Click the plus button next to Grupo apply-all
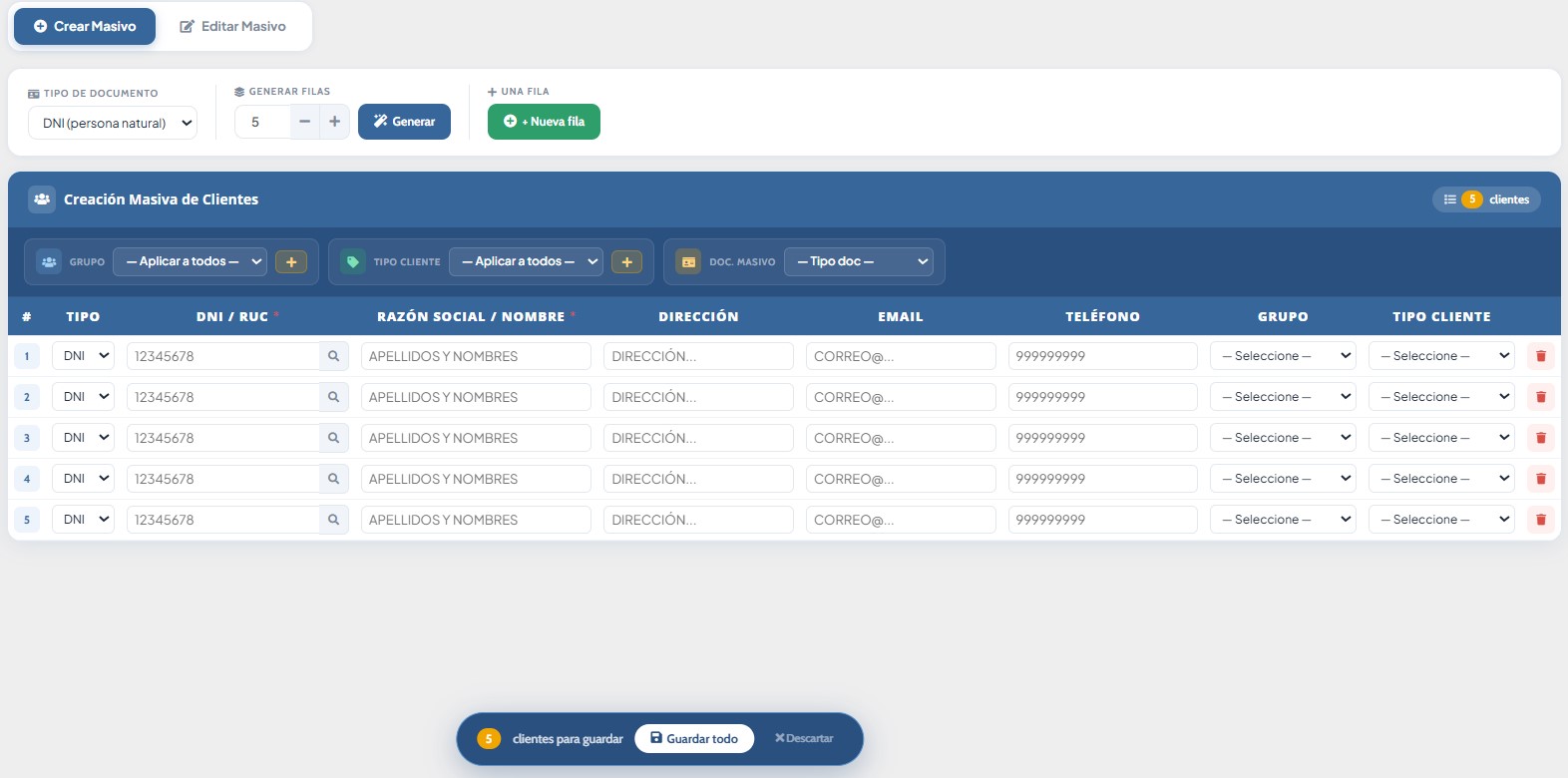This screenshot has height=778, width=1568. coord(291,262)
